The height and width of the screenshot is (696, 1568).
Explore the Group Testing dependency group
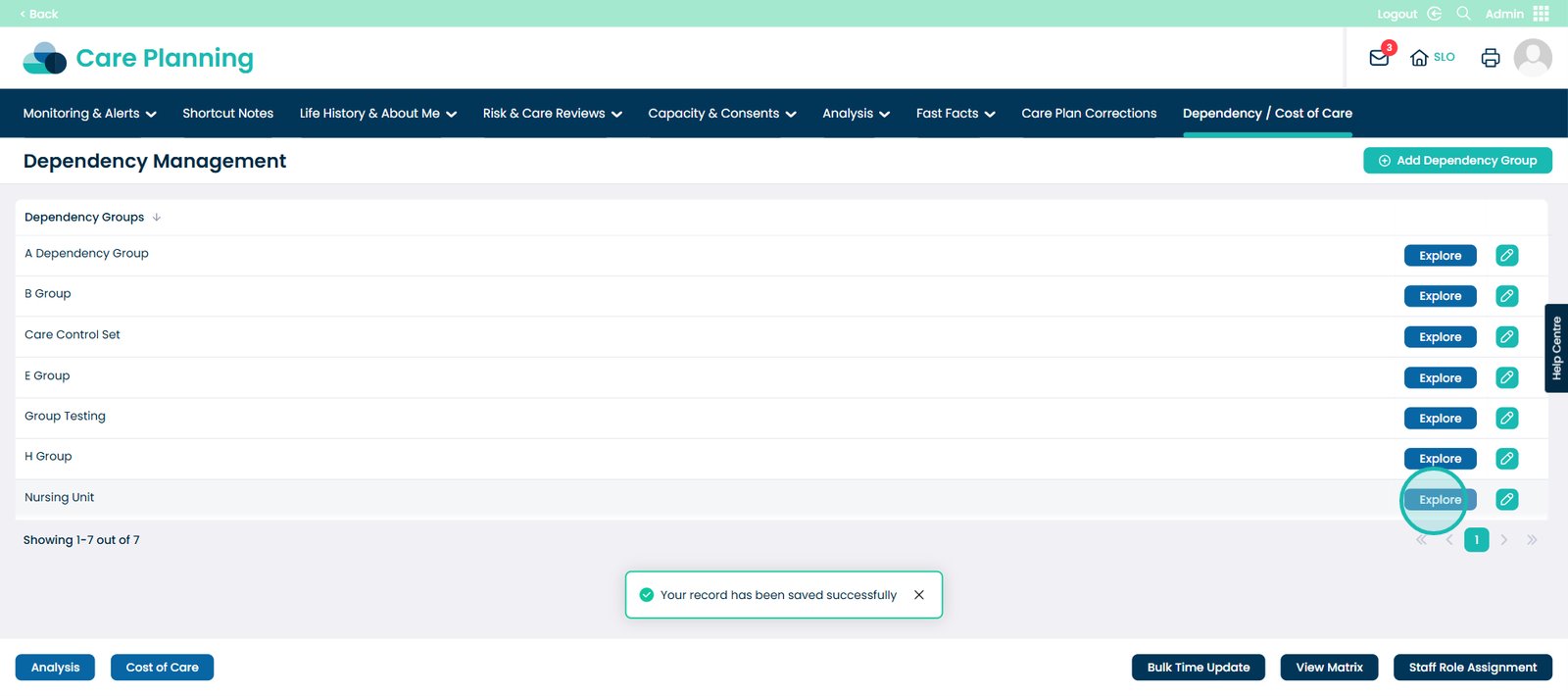tap(1440, 419)
